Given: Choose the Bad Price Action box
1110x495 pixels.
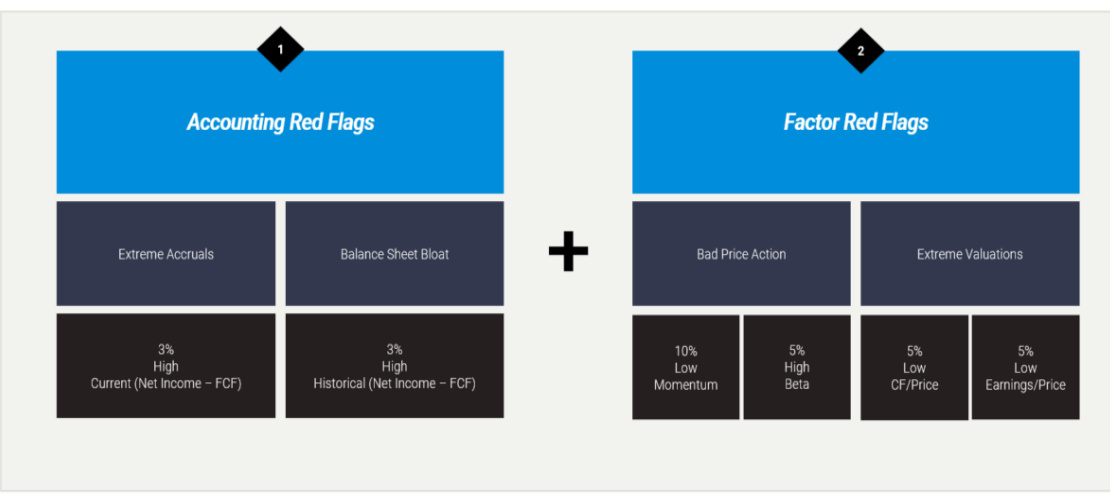Looking at the screenshot, I should pyautogui.click(x=741, y=254).
